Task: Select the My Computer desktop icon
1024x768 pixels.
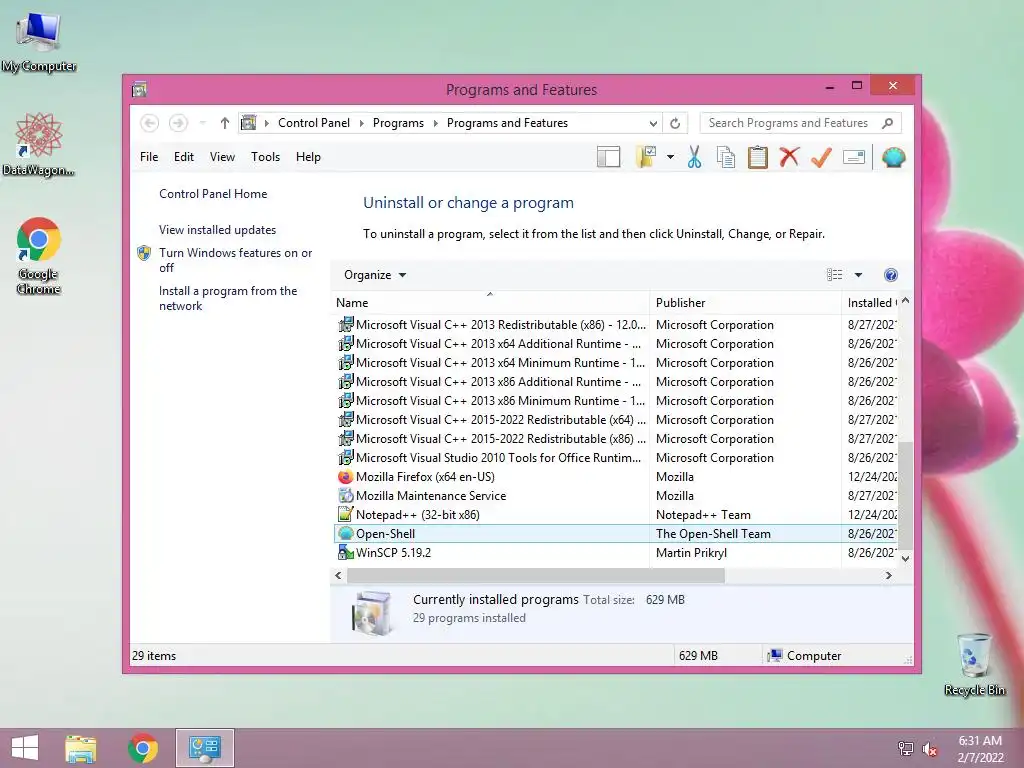Action: pyautogui.click(x=39, y=42)
